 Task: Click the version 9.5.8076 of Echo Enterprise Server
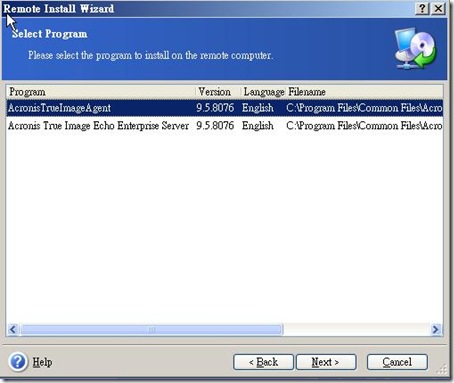215,126
